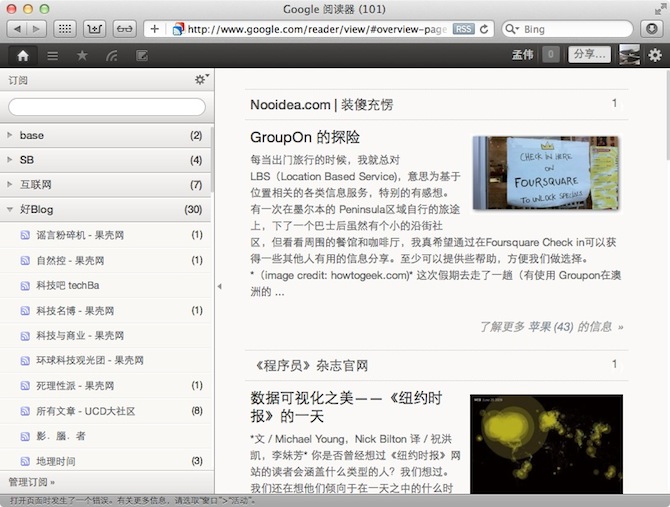The height and width of the screenshot is (507, 670).
Task: Show starred items with the star icon
Action: pyautogui.click(x=82, y=56)
